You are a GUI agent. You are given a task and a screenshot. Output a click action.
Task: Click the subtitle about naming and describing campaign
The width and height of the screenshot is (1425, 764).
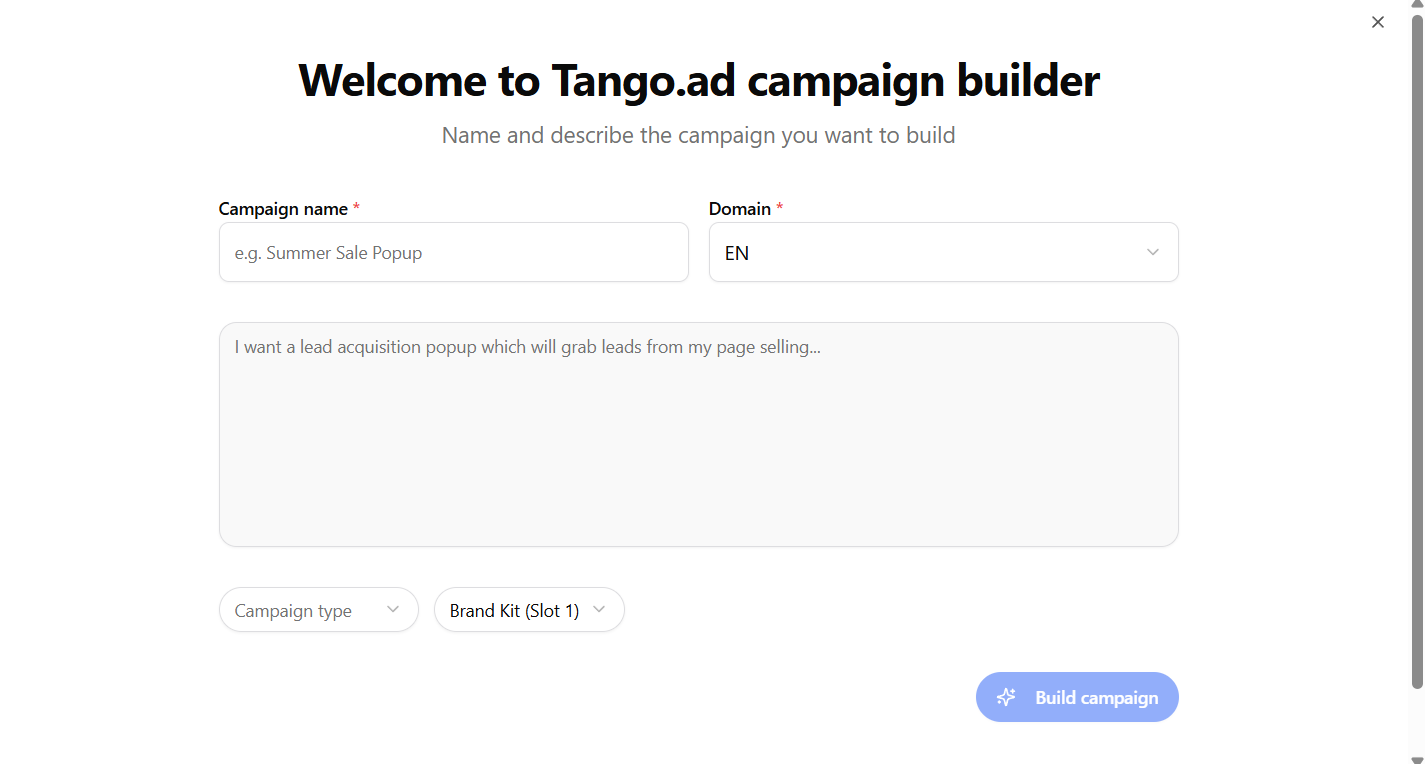(x=699, y=135)
